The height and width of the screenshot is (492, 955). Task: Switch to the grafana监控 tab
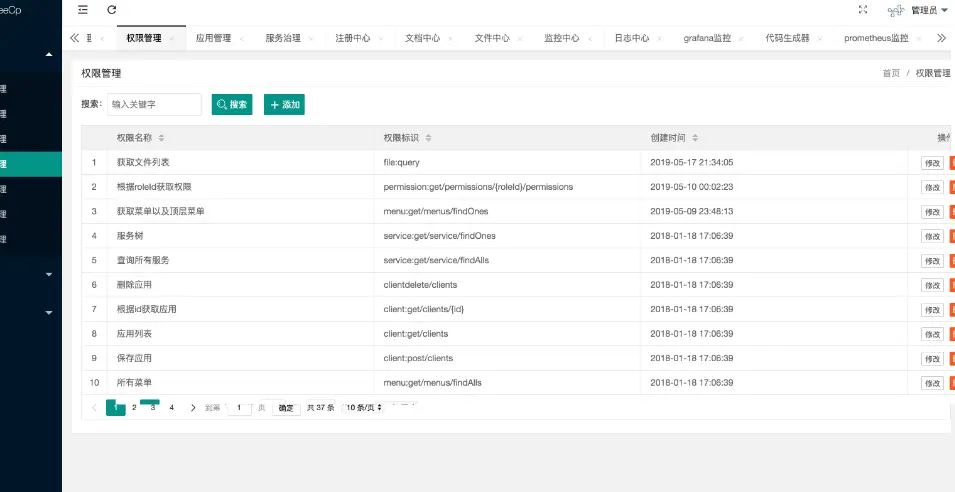[707, 38]
